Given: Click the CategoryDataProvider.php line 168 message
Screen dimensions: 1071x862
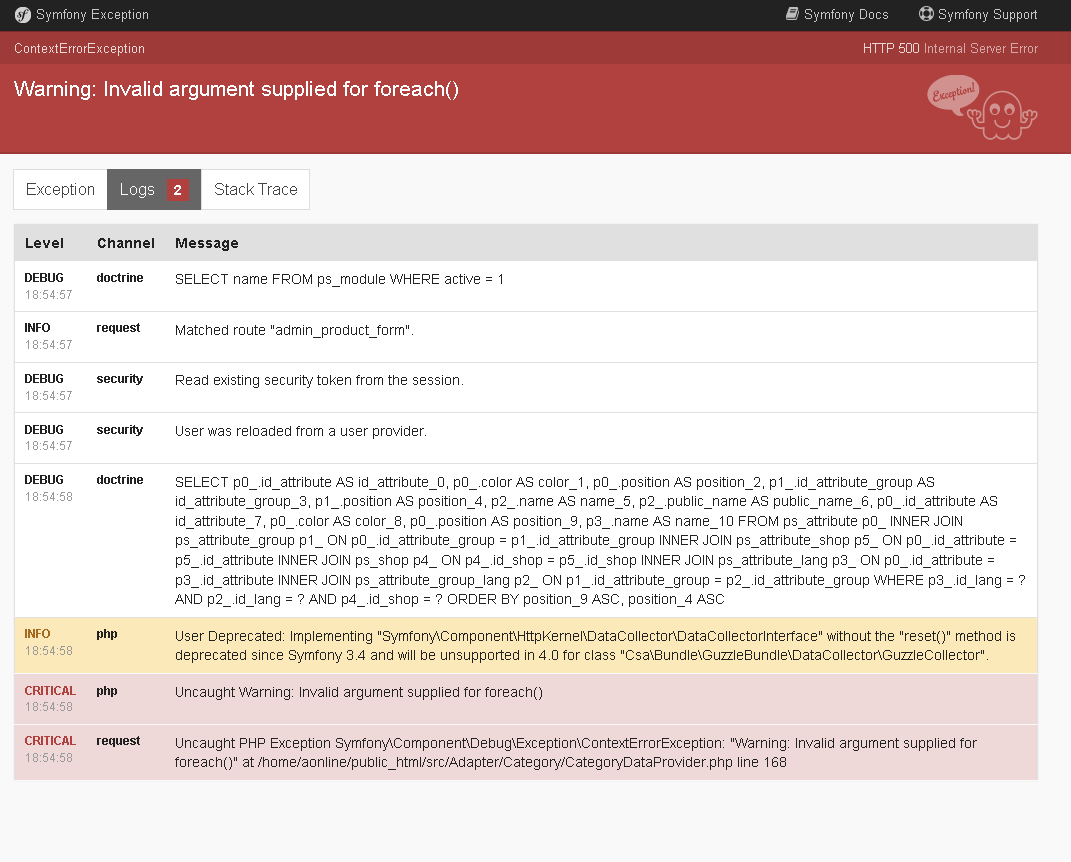Looking at the screenshot, I should point(576,753).
